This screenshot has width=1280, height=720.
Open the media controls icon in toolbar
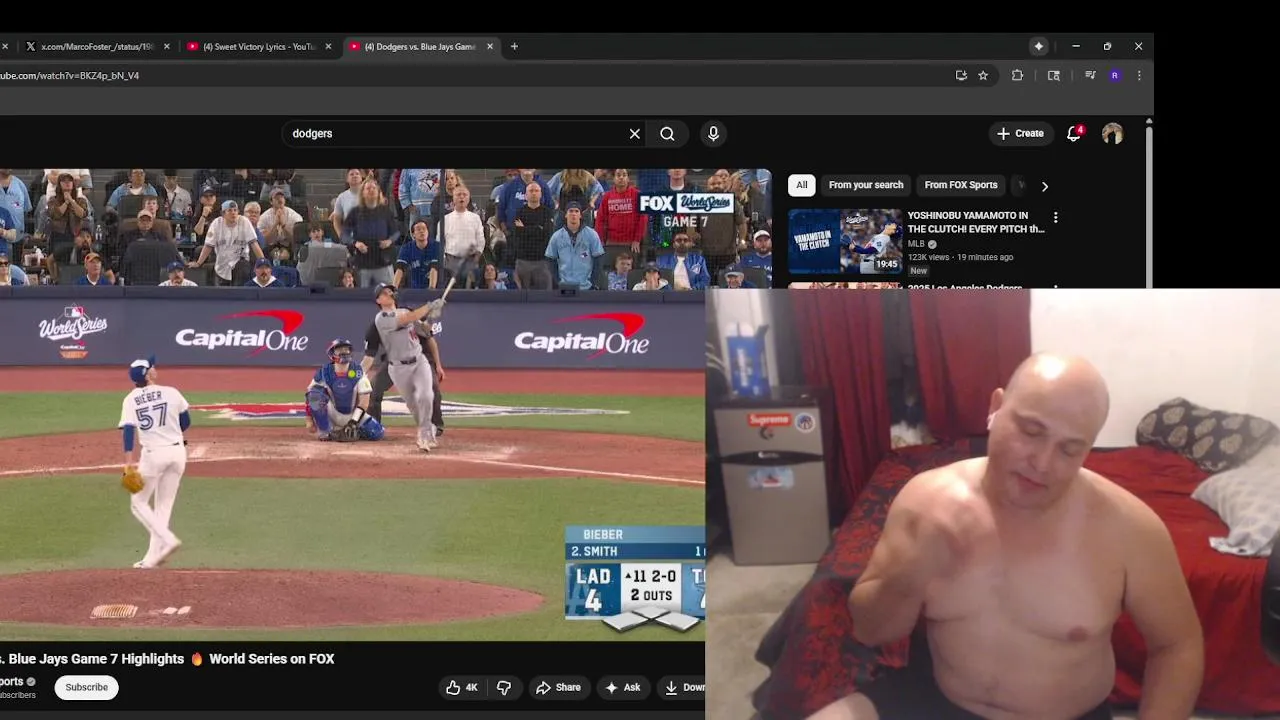[x=1090, y=75]
